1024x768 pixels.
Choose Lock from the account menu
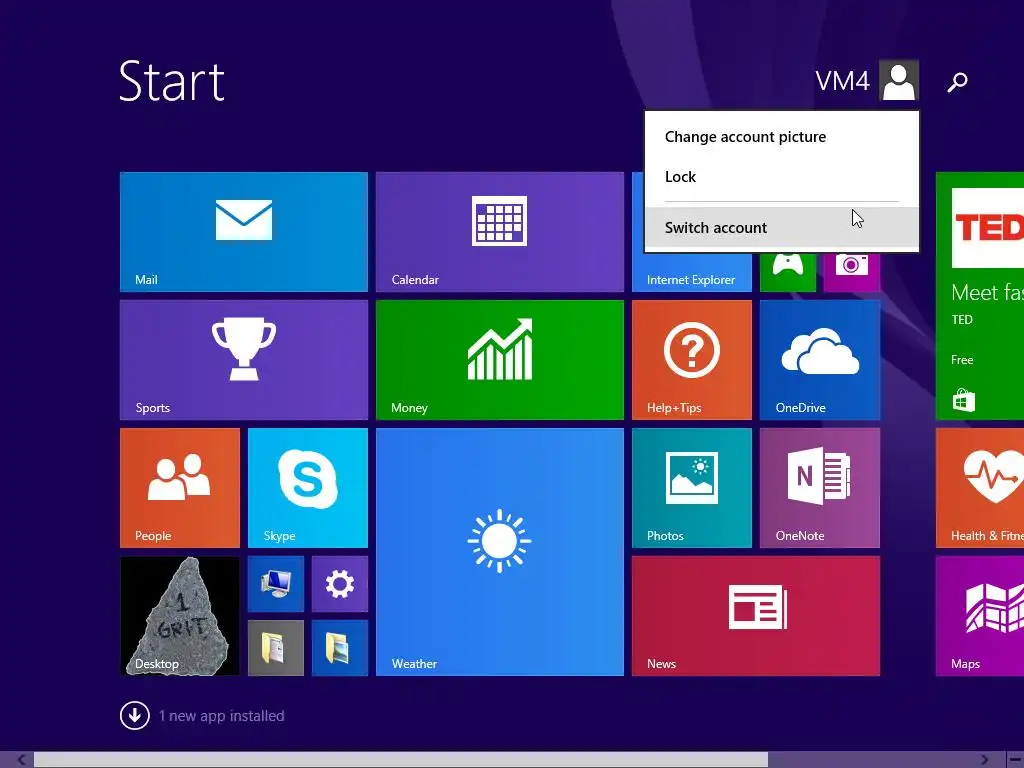[x=680, y=177]
